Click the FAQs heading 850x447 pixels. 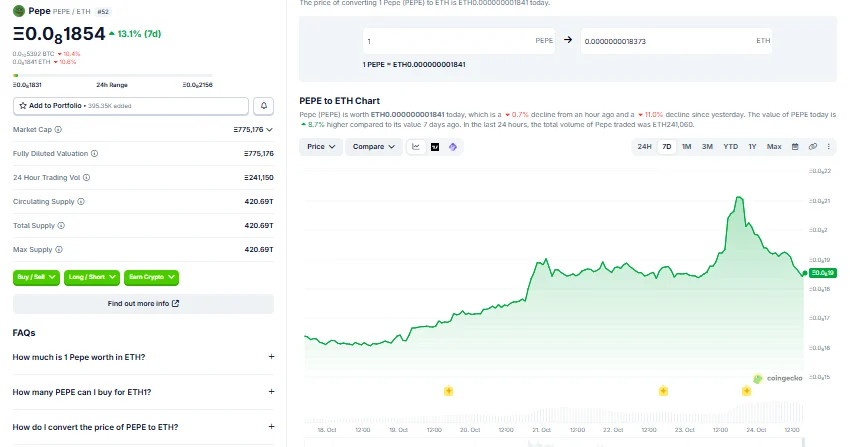point(24,333)
